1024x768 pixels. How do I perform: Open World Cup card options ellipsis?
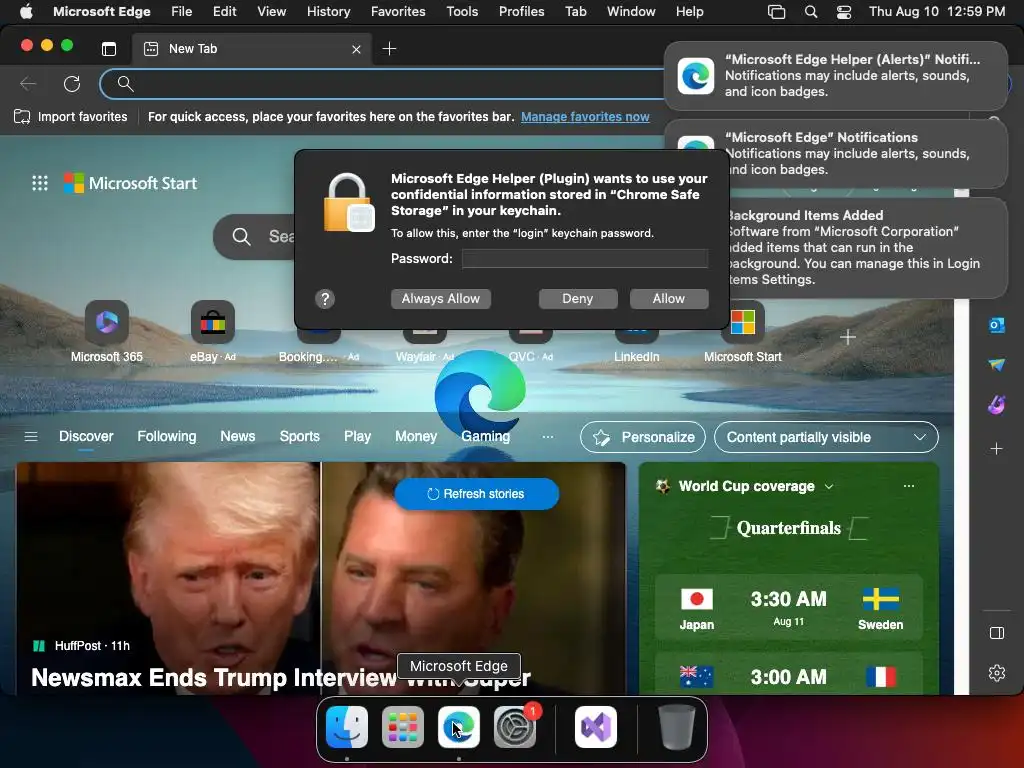tap(908, 486)
